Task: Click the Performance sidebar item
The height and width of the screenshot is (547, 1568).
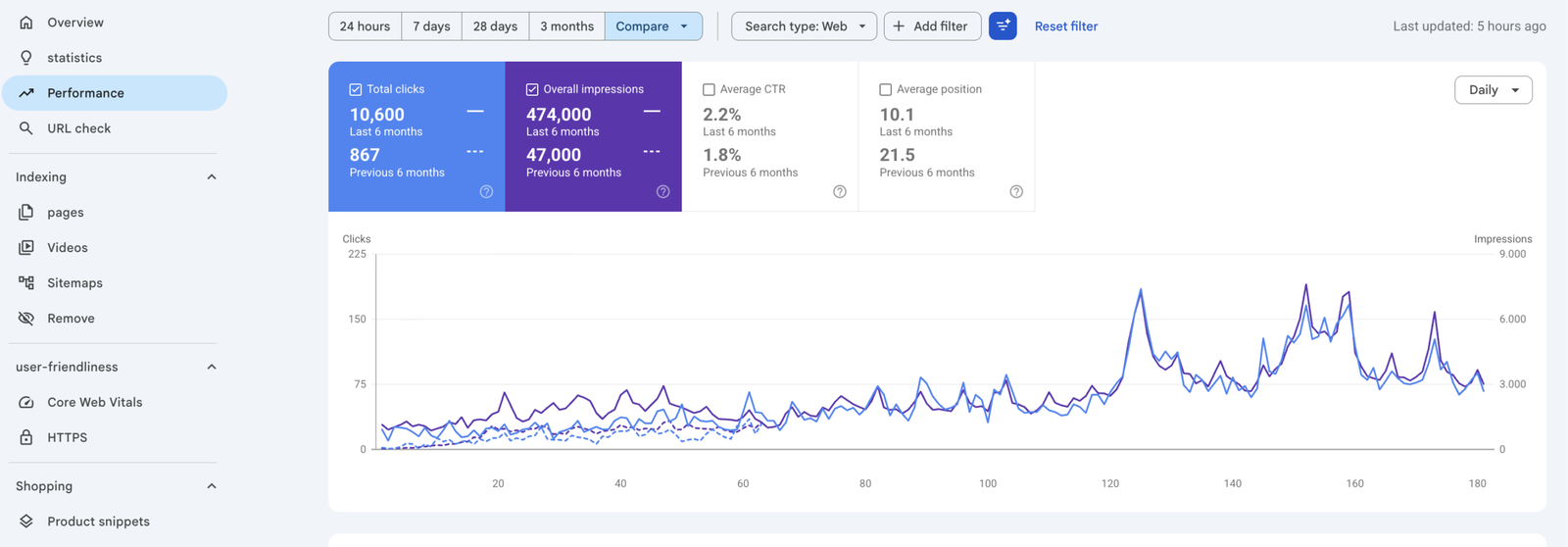Action: (115, 93)
